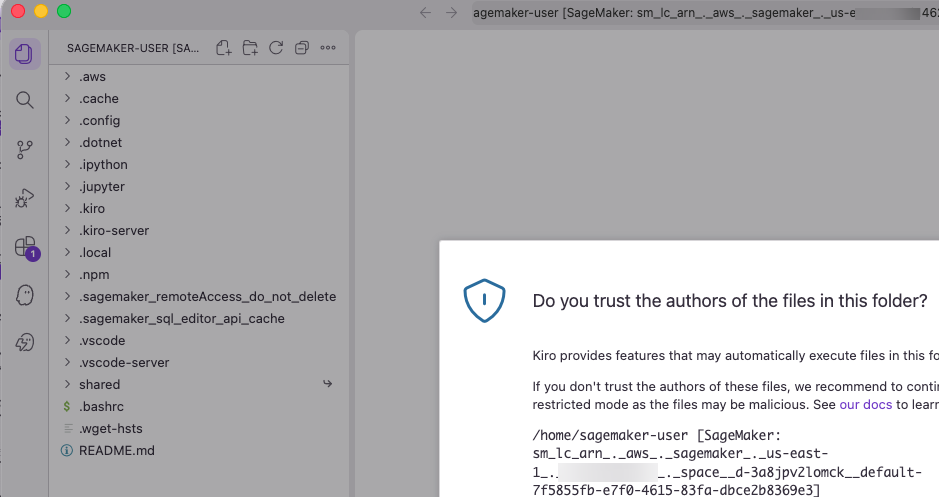The width and height of the screenshot is (939, 497).
Task: Go forward using the navigation arrow
Action: (x=452, y=13)
